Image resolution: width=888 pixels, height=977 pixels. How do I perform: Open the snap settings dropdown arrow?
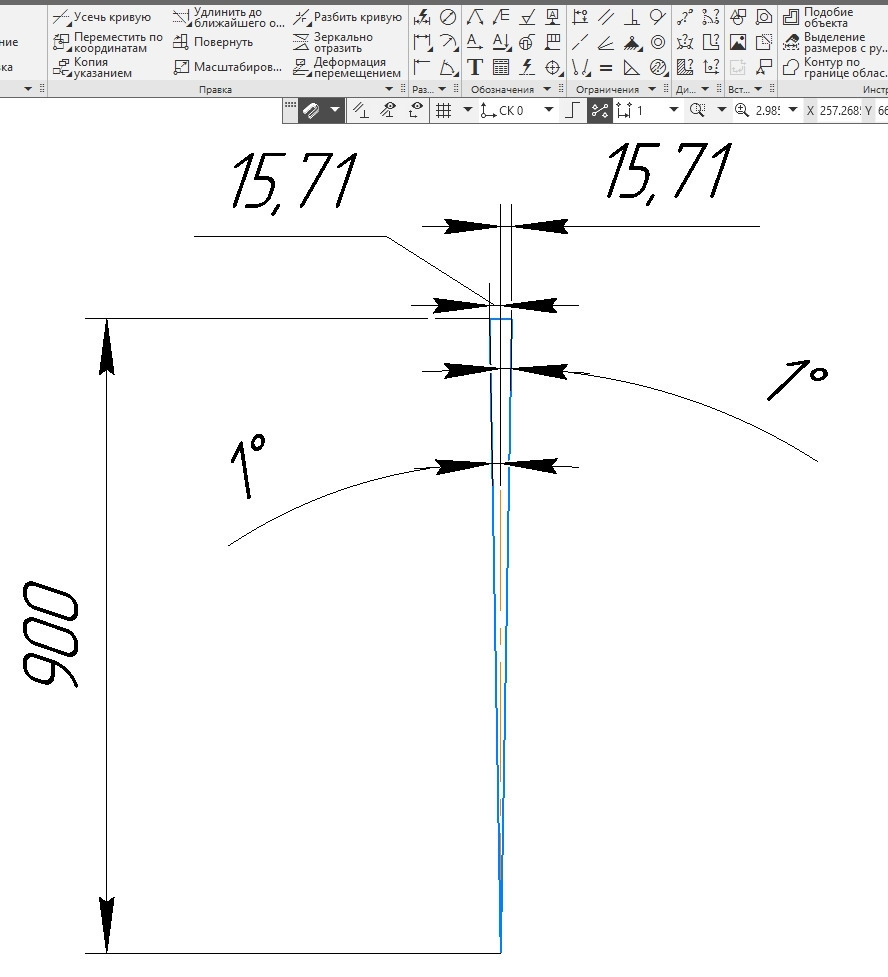pyautogui.click(x=335, y=110)
